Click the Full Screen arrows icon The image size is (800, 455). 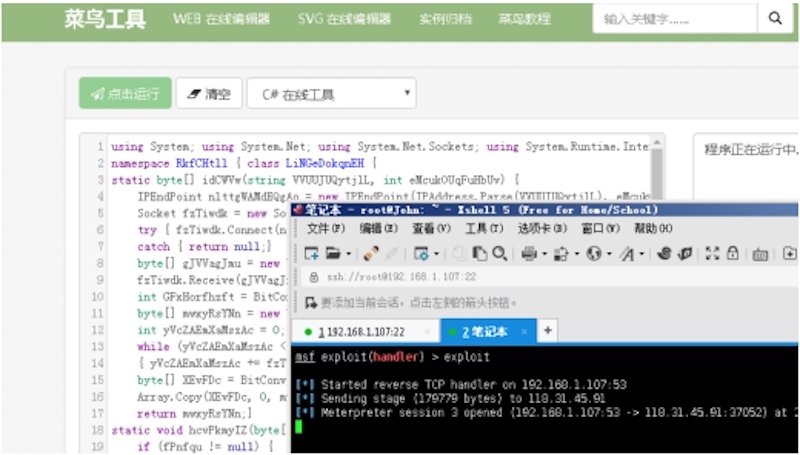(712, 253)
